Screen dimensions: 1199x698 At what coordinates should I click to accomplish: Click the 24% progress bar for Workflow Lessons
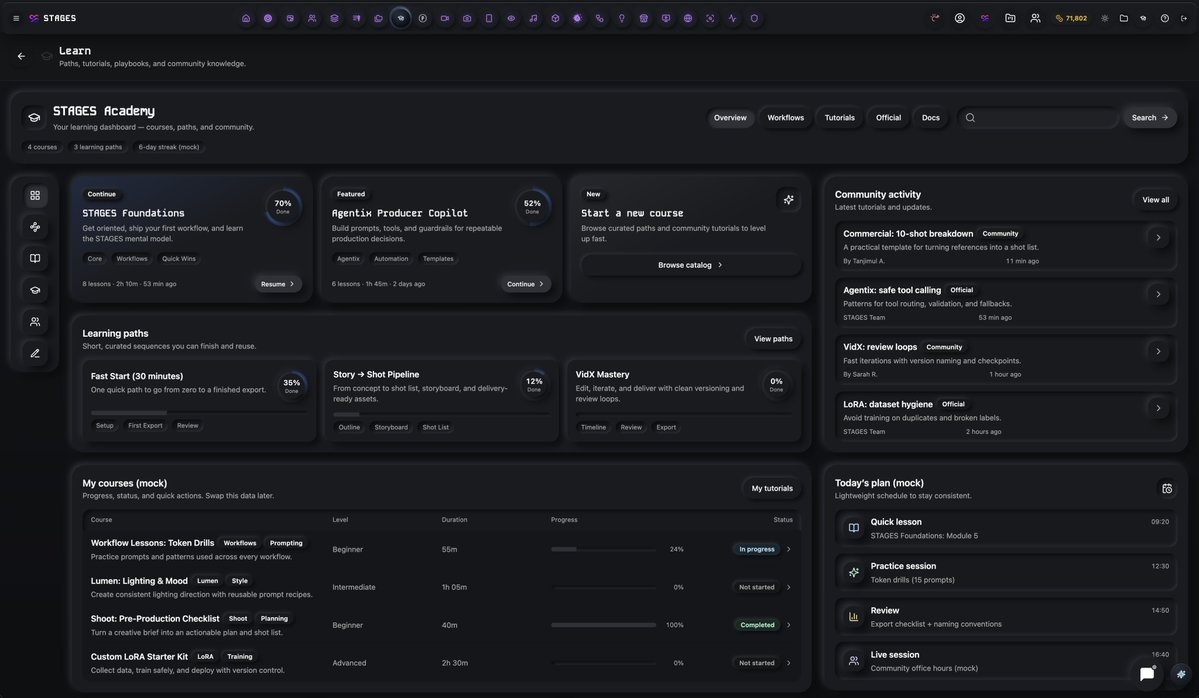[x=600, y=547]
